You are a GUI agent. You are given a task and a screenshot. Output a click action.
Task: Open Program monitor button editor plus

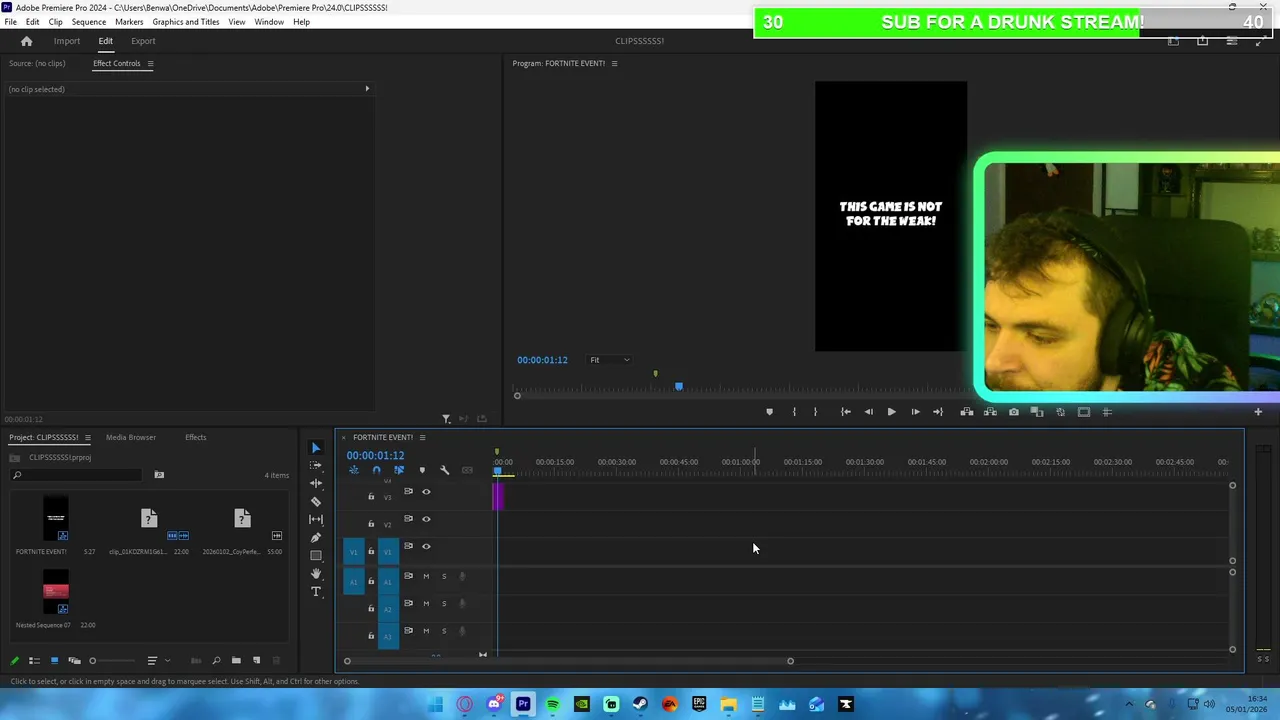1258,412
